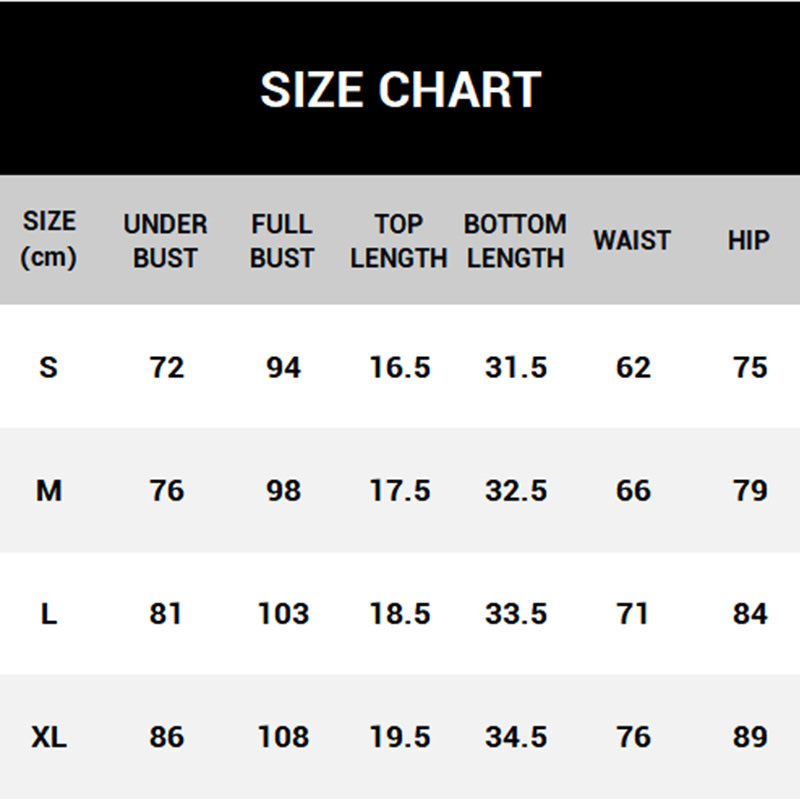Select the L size row label
This screenshot has height=800, width=800.
click(49, 614)
